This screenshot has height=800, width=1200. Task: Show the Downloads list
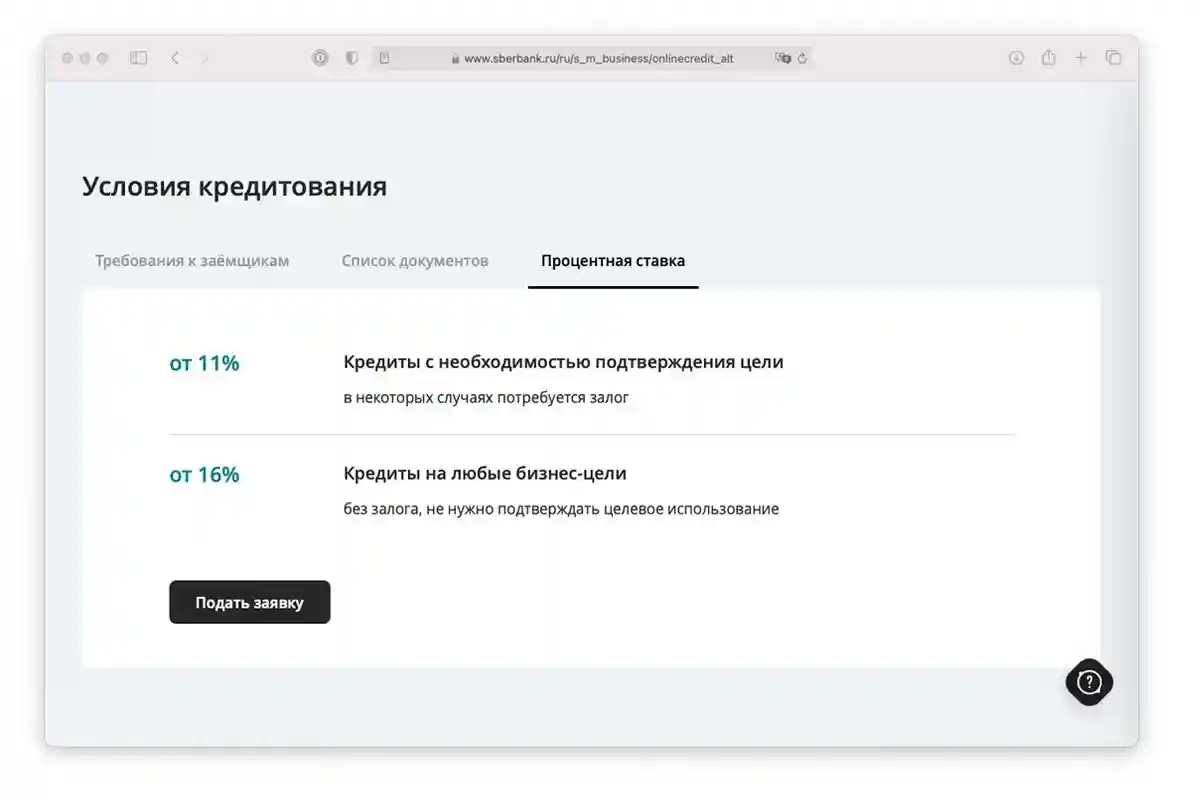click(1016, 58)
